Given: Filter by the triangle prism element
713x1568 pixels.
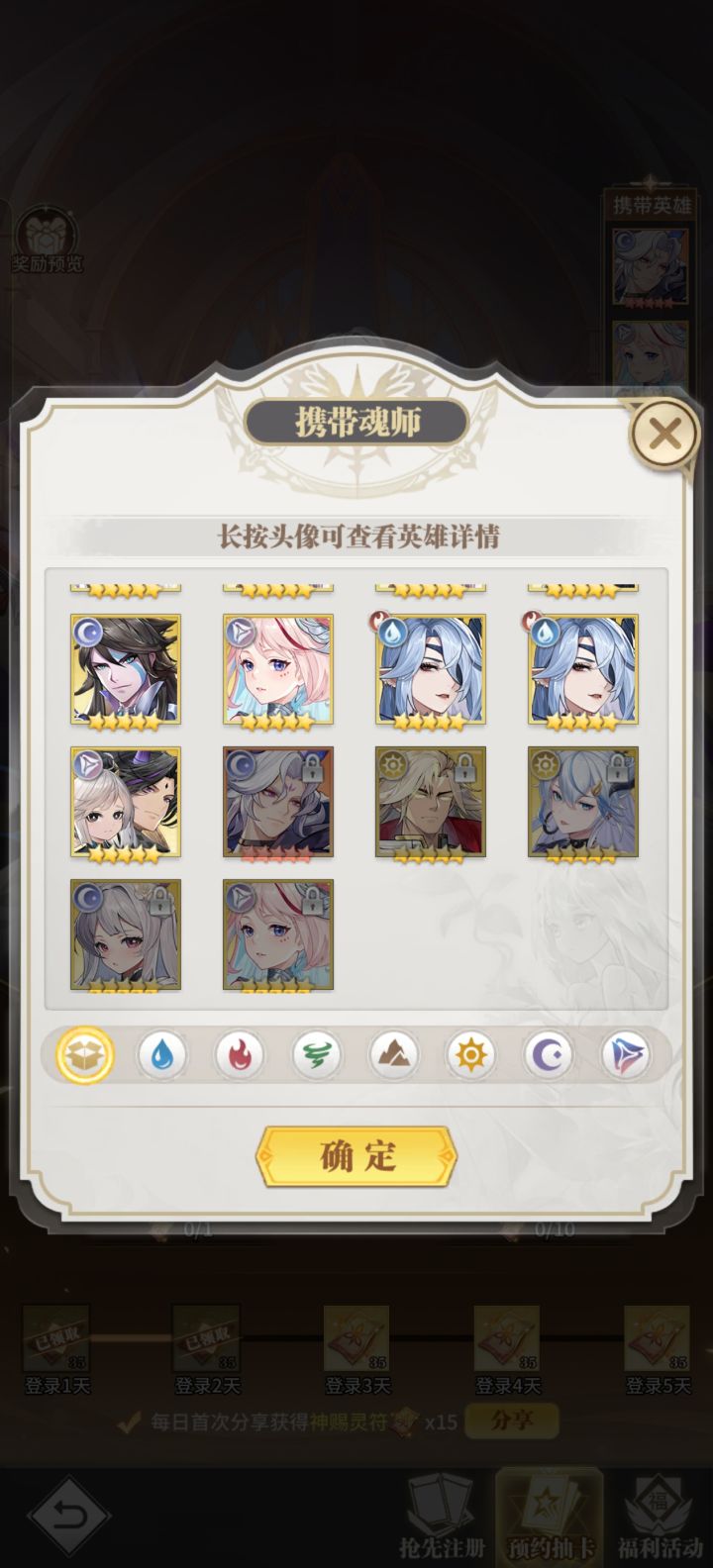Looking at the screenshot, I should (x=626, y=1055).
